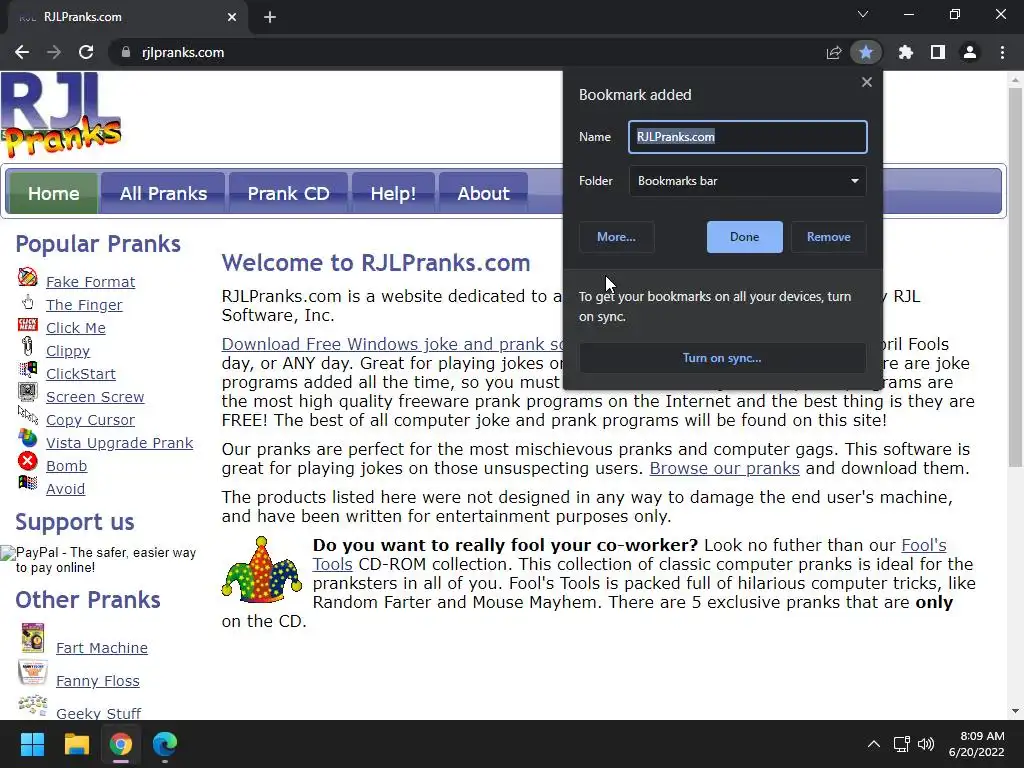Click the page vertical scrollbar thumb
Screen dimensions: 1024x768
coord(1015,278)
